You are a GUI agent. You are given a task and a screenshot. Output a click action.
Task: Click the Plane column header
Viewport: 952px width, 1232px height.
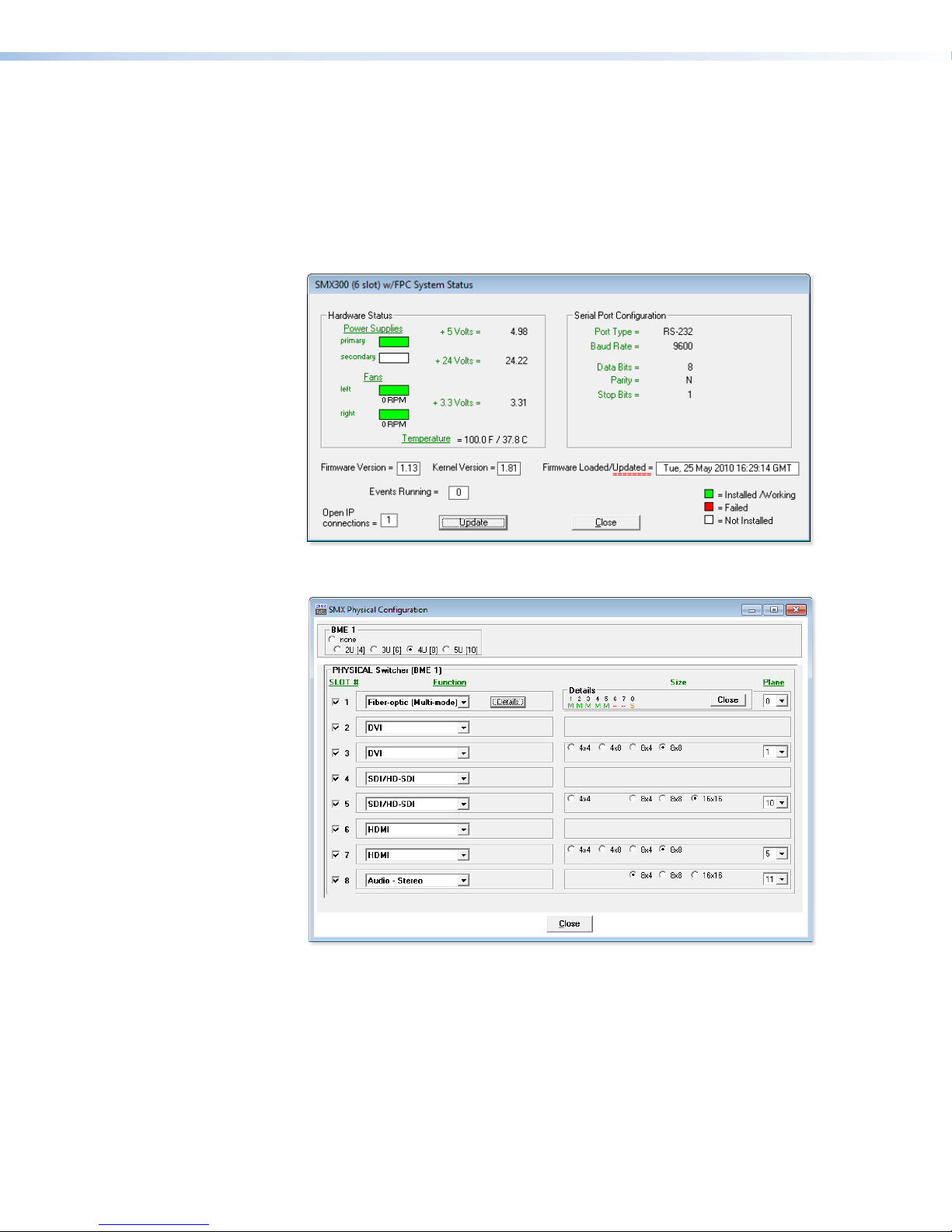point(773,682)
